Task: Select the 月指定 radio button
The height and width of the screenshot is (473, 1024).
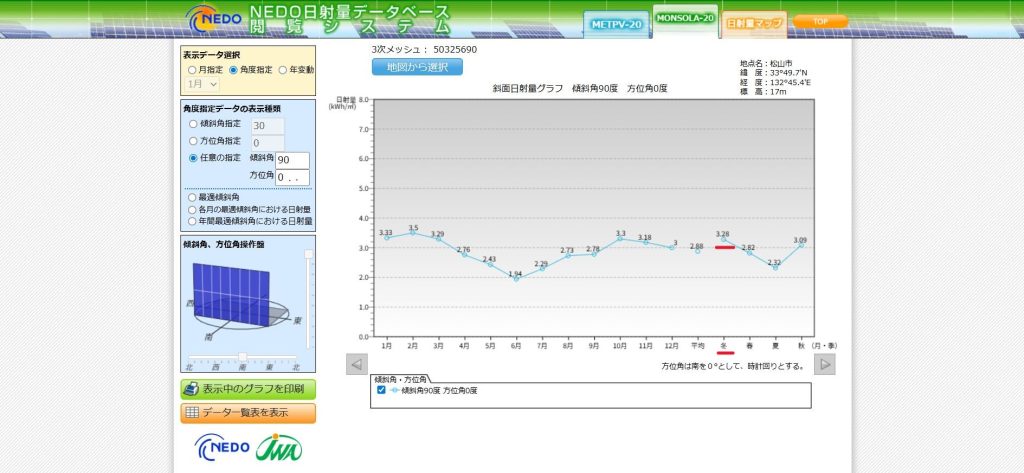Action: 191,71
